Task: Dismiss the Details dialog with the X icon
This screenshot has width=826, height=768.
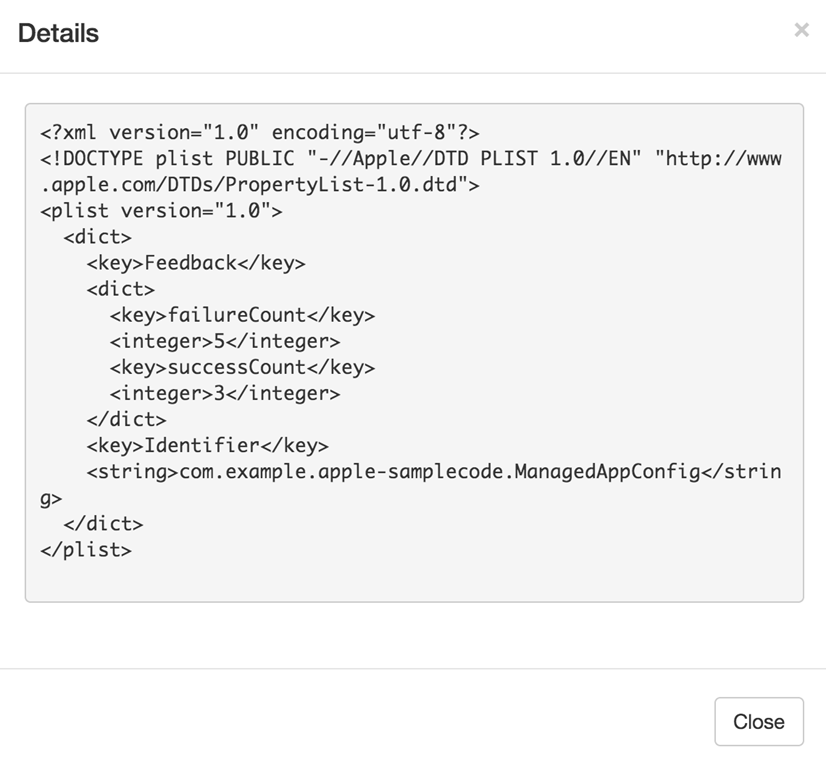Action: 801,31
